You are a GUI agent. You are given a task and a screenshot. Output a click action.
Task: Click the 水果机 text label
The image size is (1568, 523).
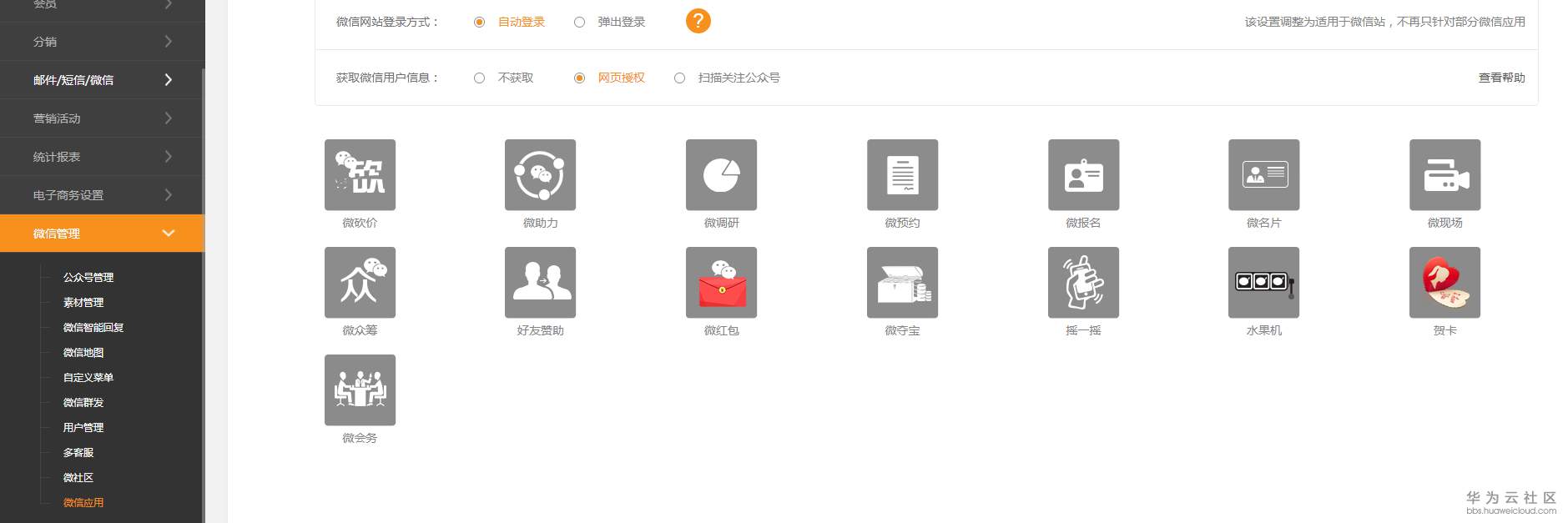click(1263, 330)
